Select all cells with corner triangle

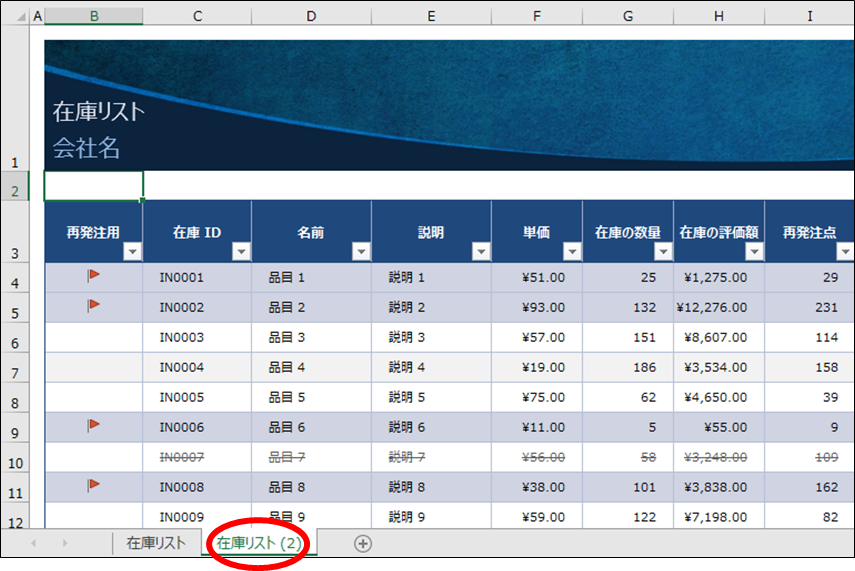pyautogui.click(x=21, y=17)
